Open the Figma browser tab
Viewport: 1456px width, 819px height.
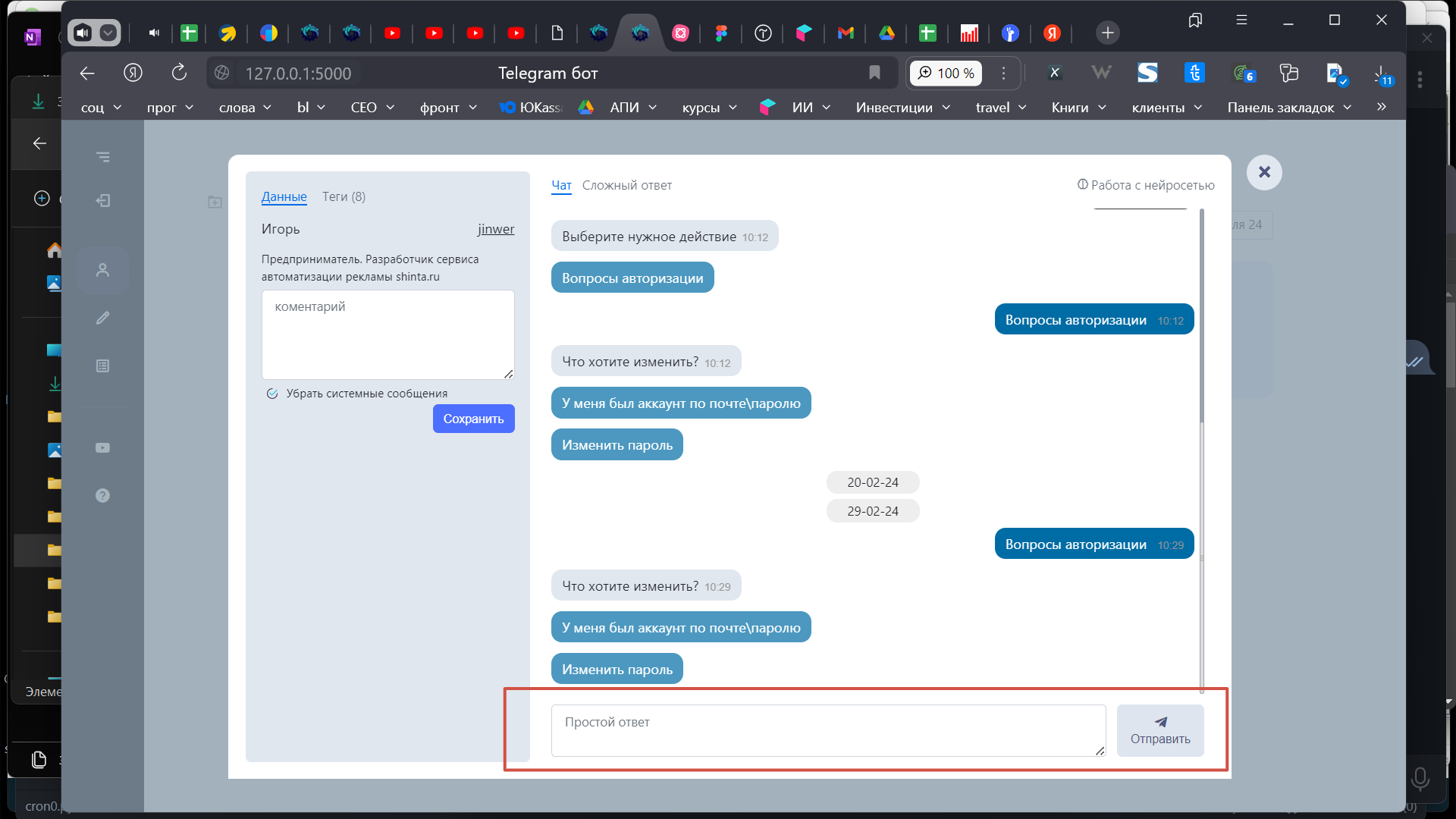pyautogui.click(x=721, y=33)
